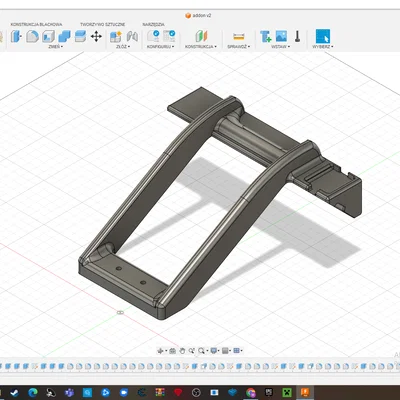Open the Insert image icon in WSTAW

pyautogui.click(x=281, y=36)
